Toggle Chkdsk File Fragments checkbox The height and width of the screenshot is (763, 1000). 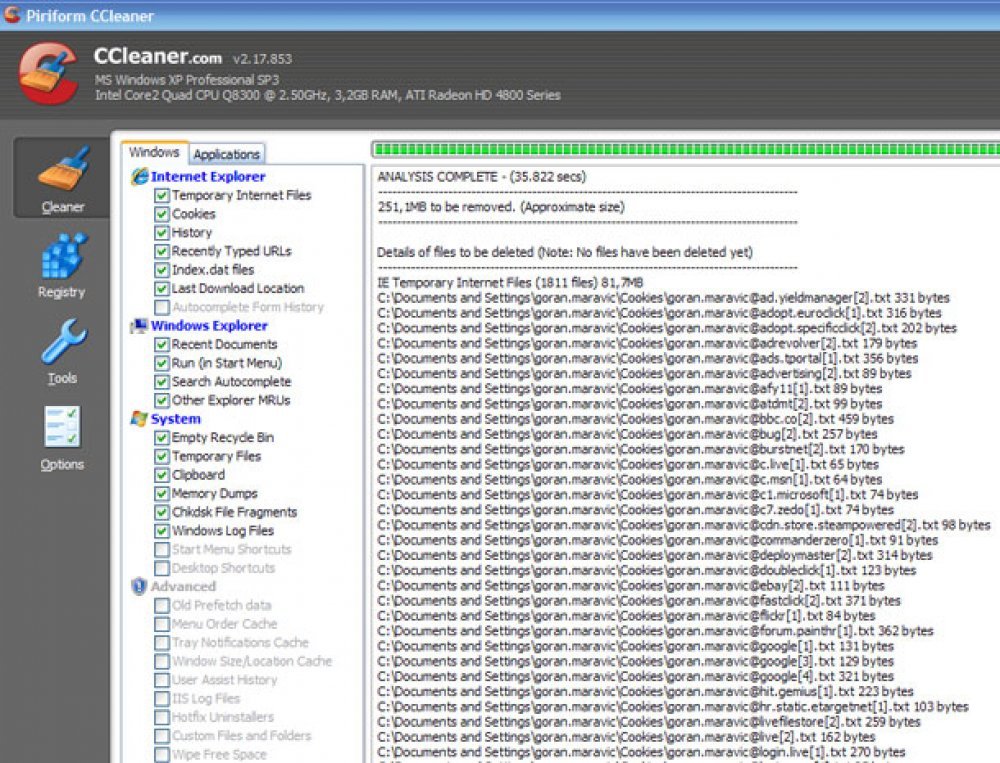coord(162,512)
